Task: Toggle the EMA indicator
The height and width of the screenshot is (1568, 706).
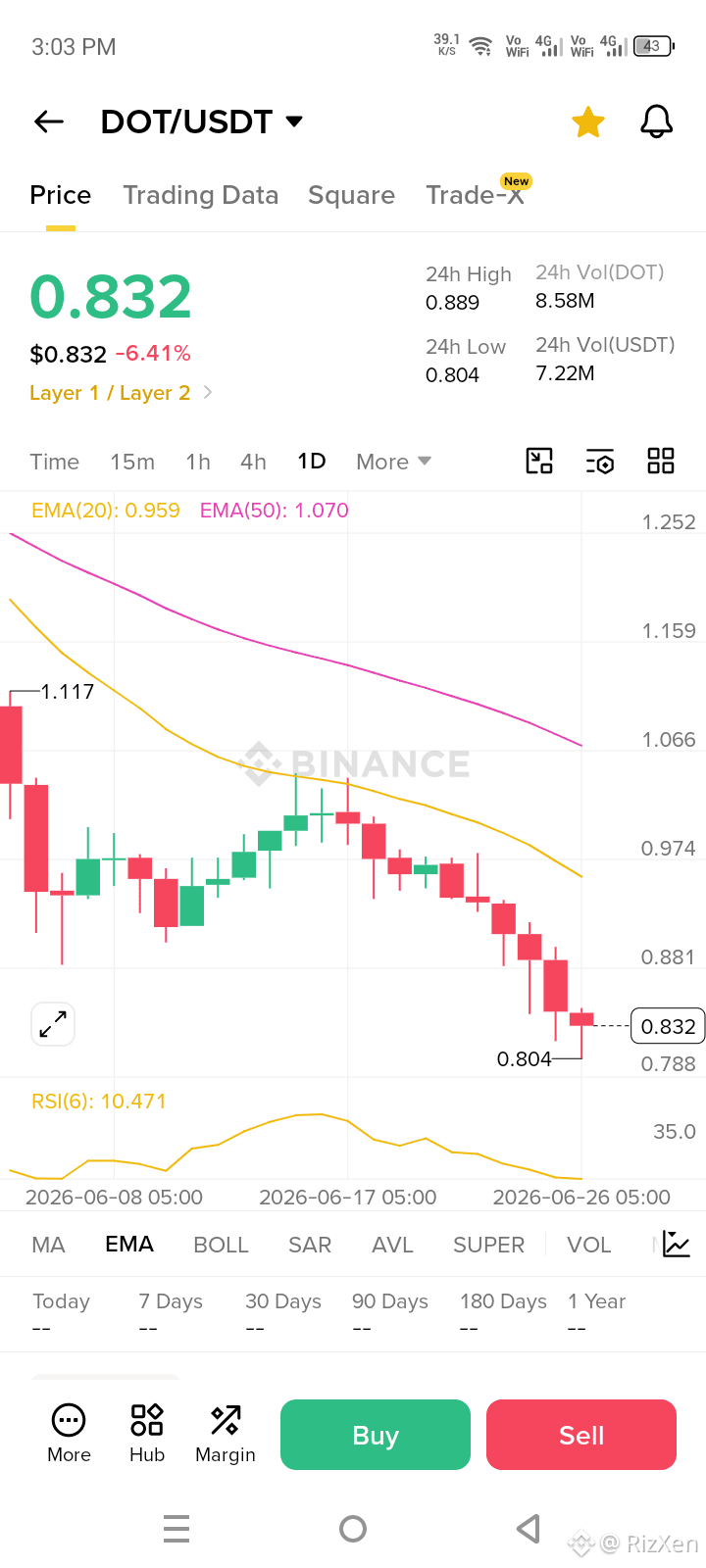Action: tap(129, 1245)
